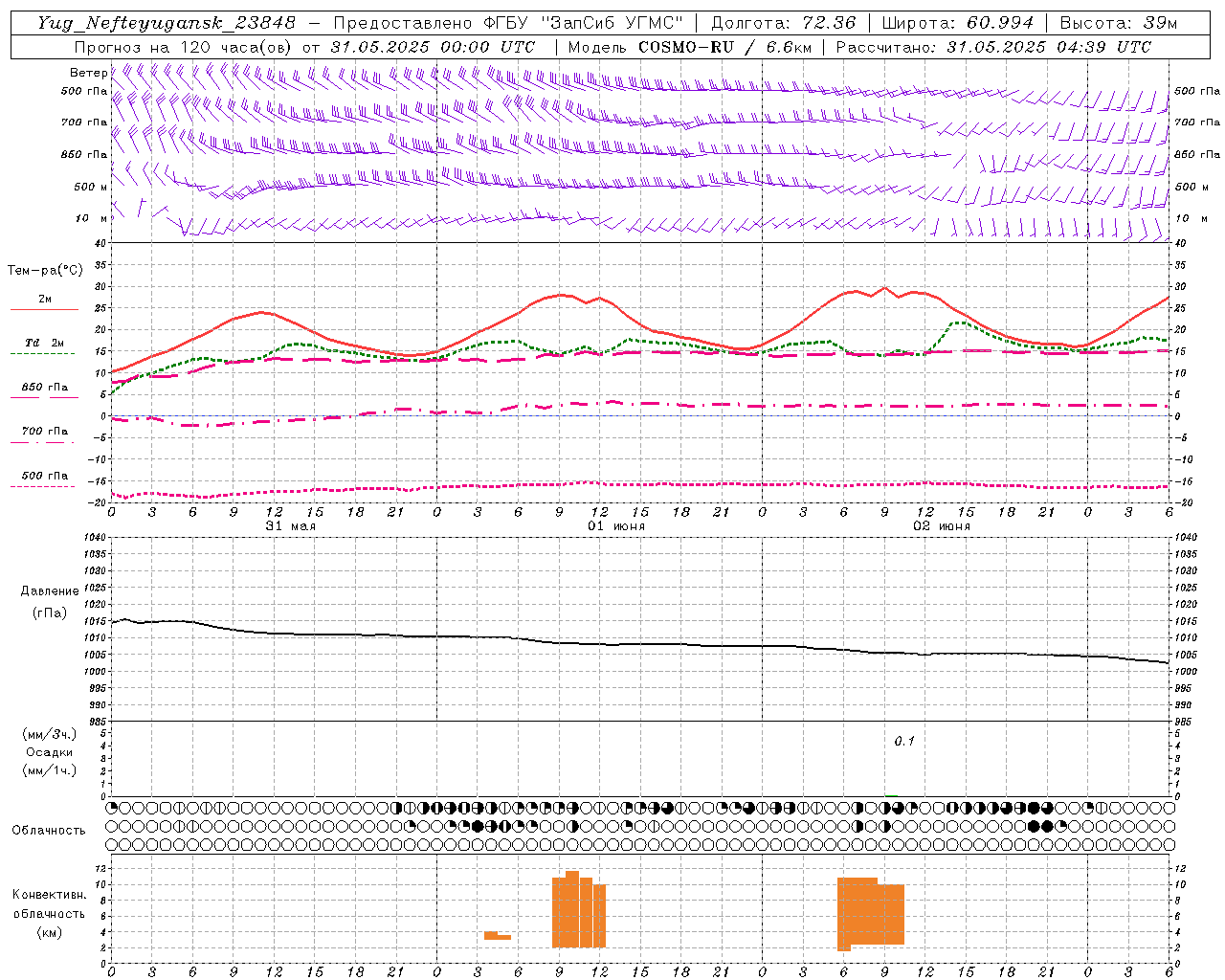Click the '(гПа)' pressure unit label
The image size is (1225, 980).
50,613
